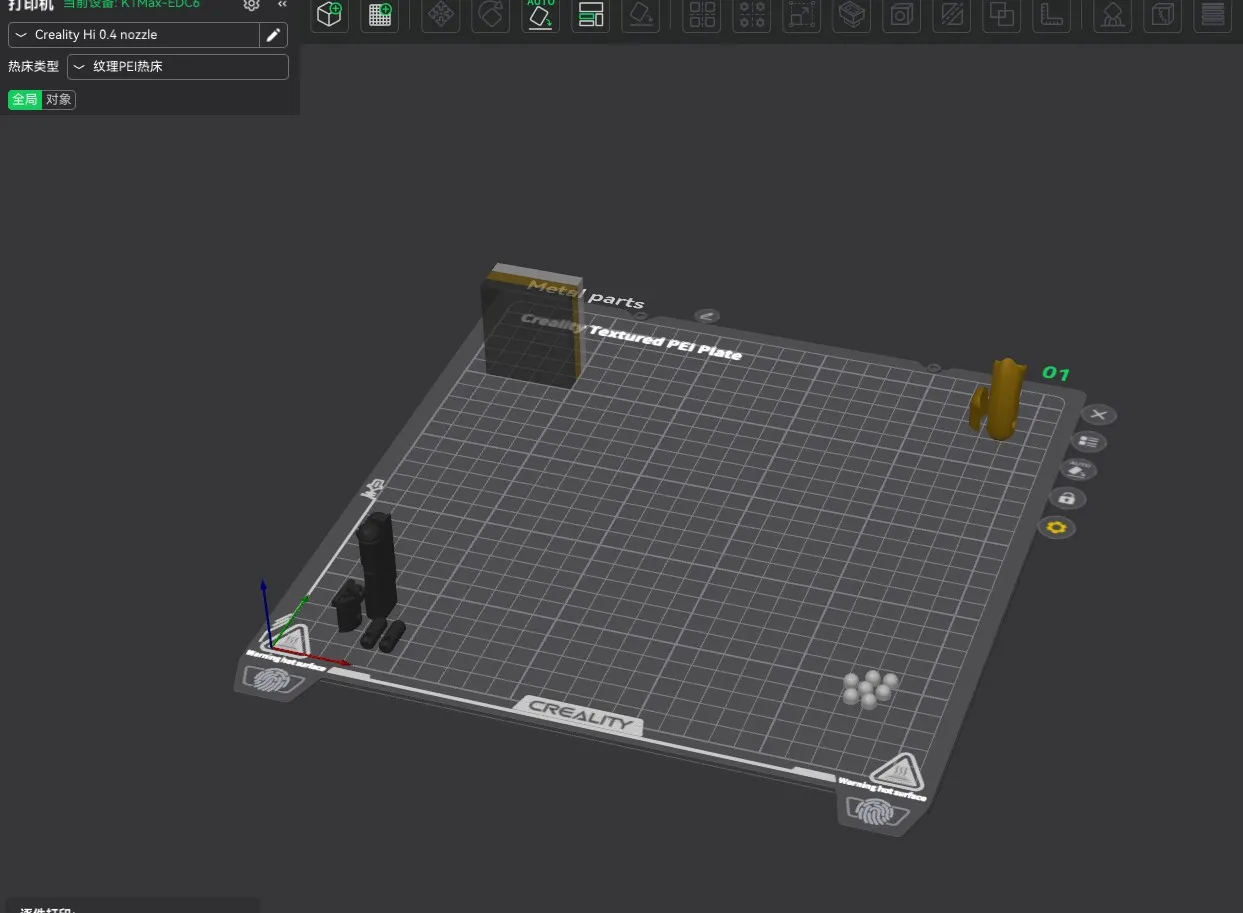The image size is (1243, 913).
Task: Select the Move tool with four arrows
Action: [x=441, y=14]
